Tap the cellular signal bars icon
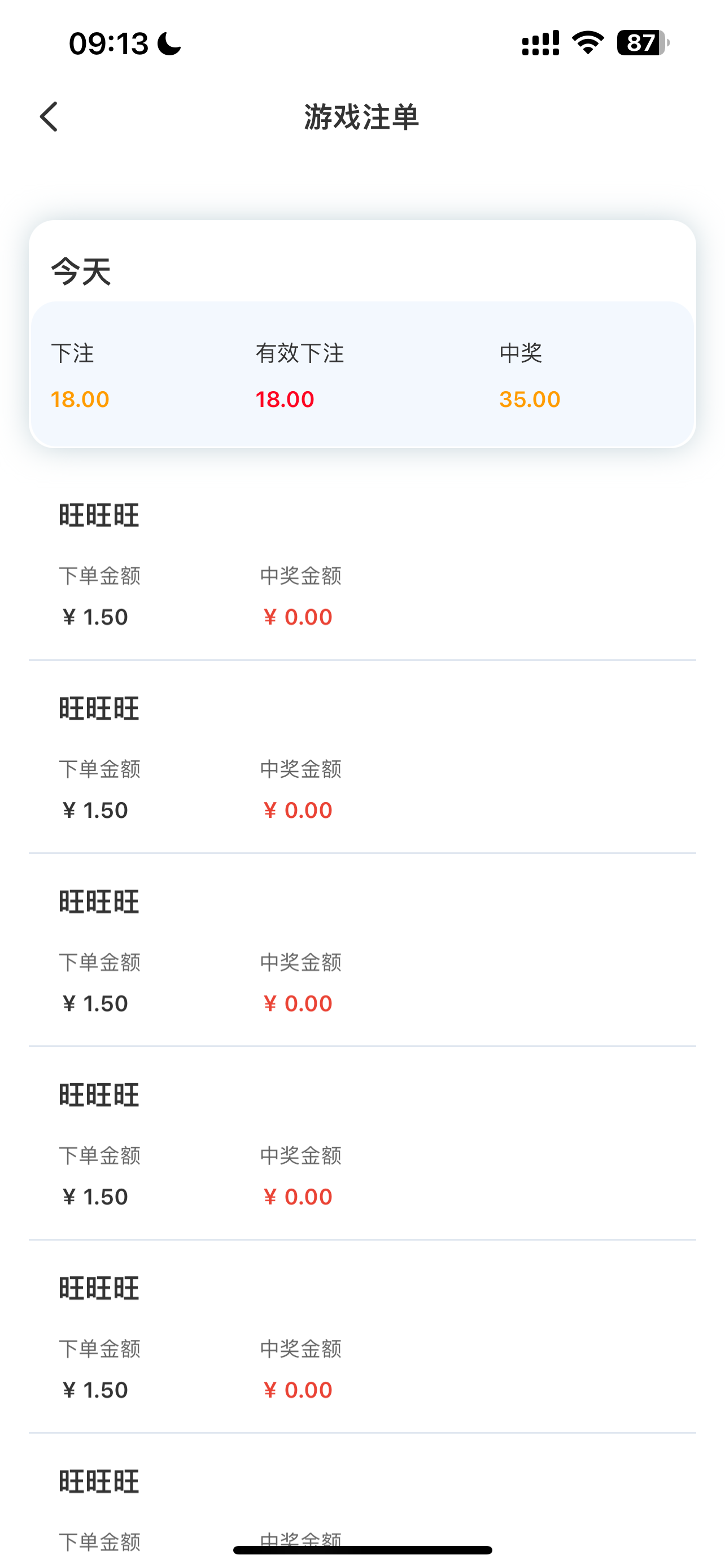 coord(540,43)
